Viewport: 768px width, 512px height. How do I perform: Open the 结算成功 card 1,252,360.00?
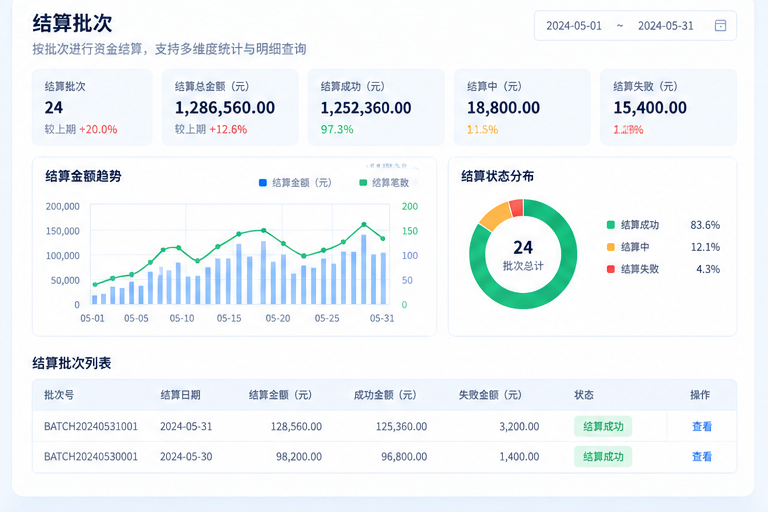pyautogui.click(x=376, y=107)
